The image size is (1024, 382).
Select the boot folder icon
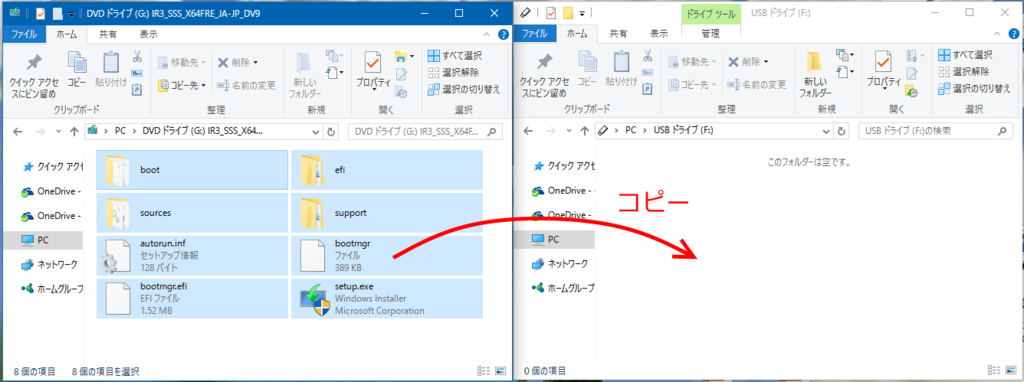118,170
